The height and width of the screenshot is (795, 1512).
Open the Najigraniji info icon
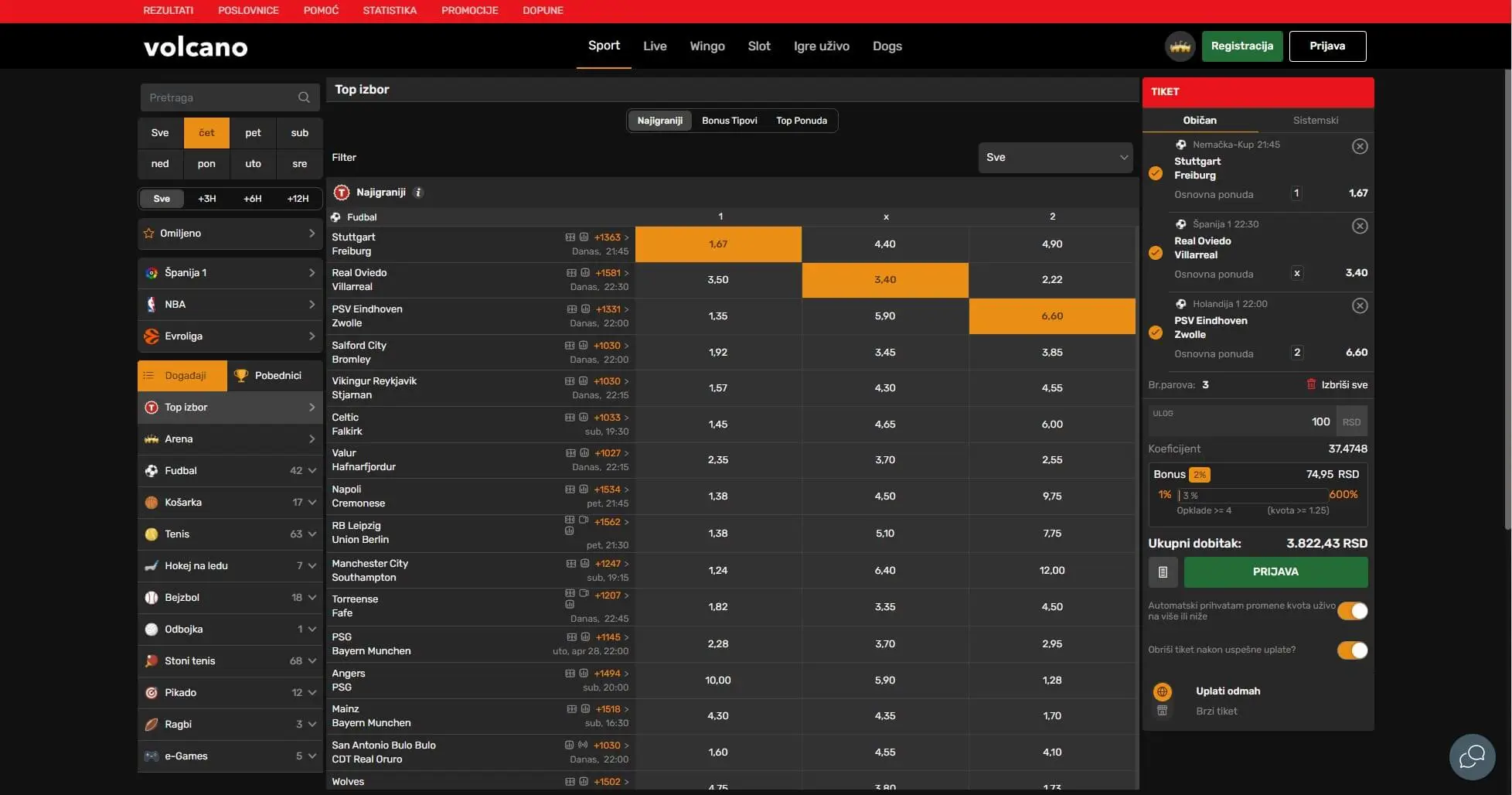[x=418, y=193]
